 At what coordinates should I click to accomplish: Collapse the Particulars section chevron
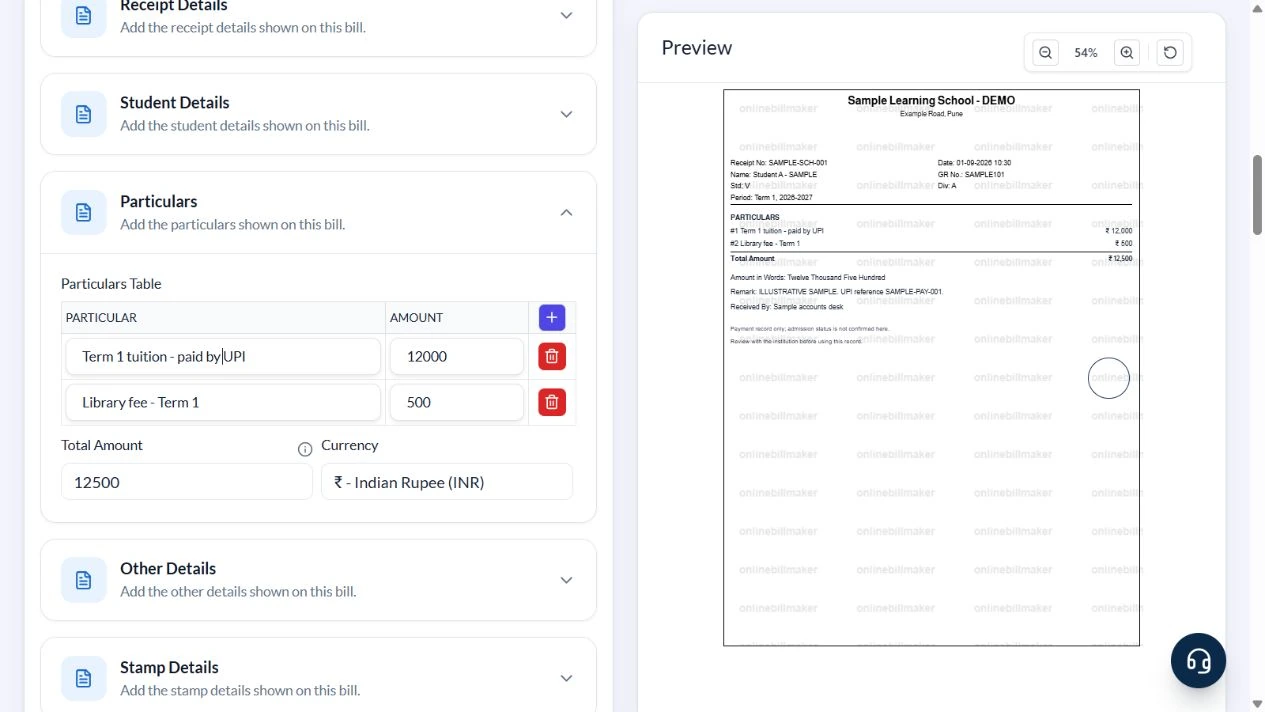click(566, 212)
